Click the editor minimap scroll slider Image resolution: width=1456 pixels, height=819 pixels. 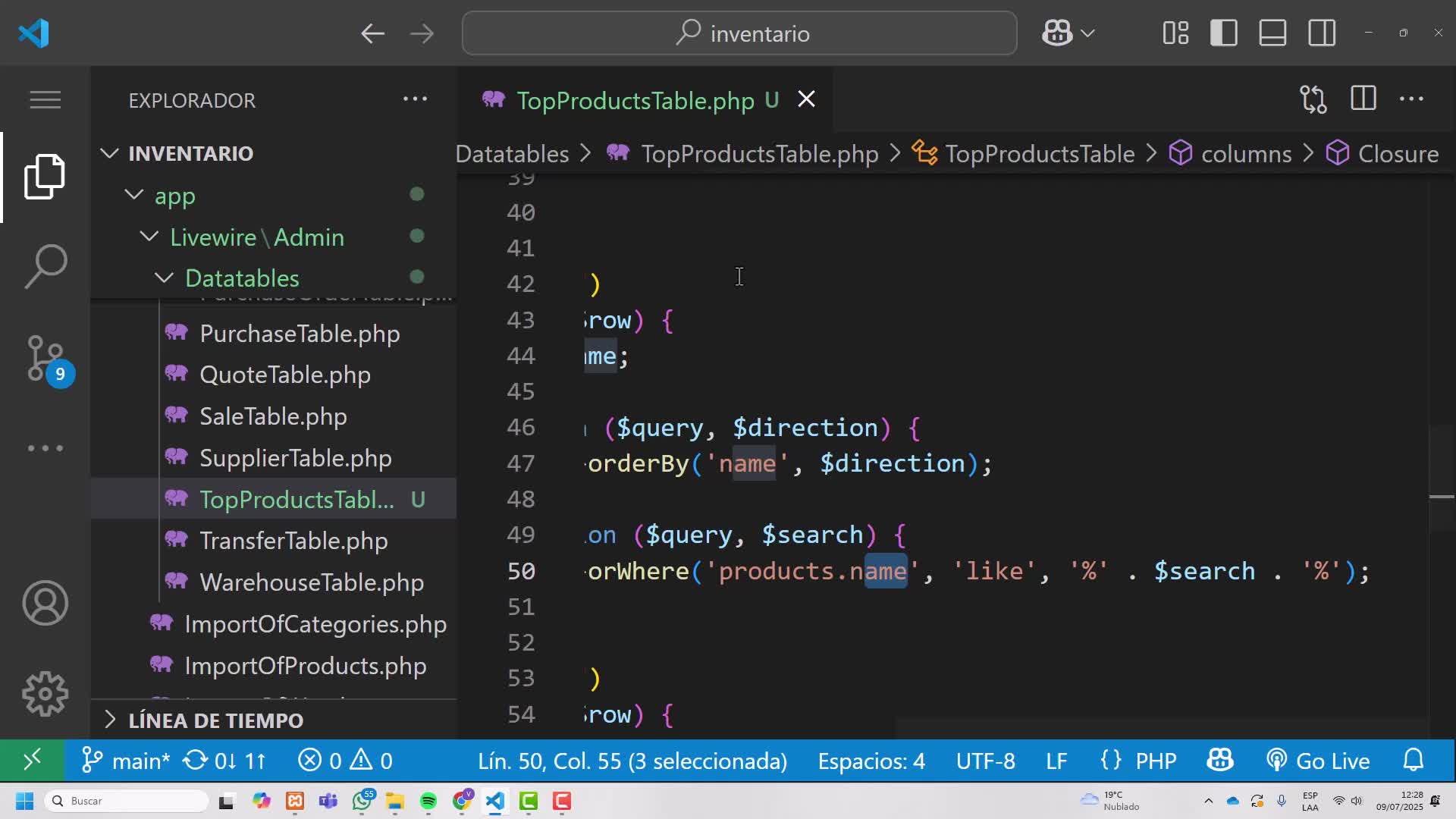[x=1442, y=479]
